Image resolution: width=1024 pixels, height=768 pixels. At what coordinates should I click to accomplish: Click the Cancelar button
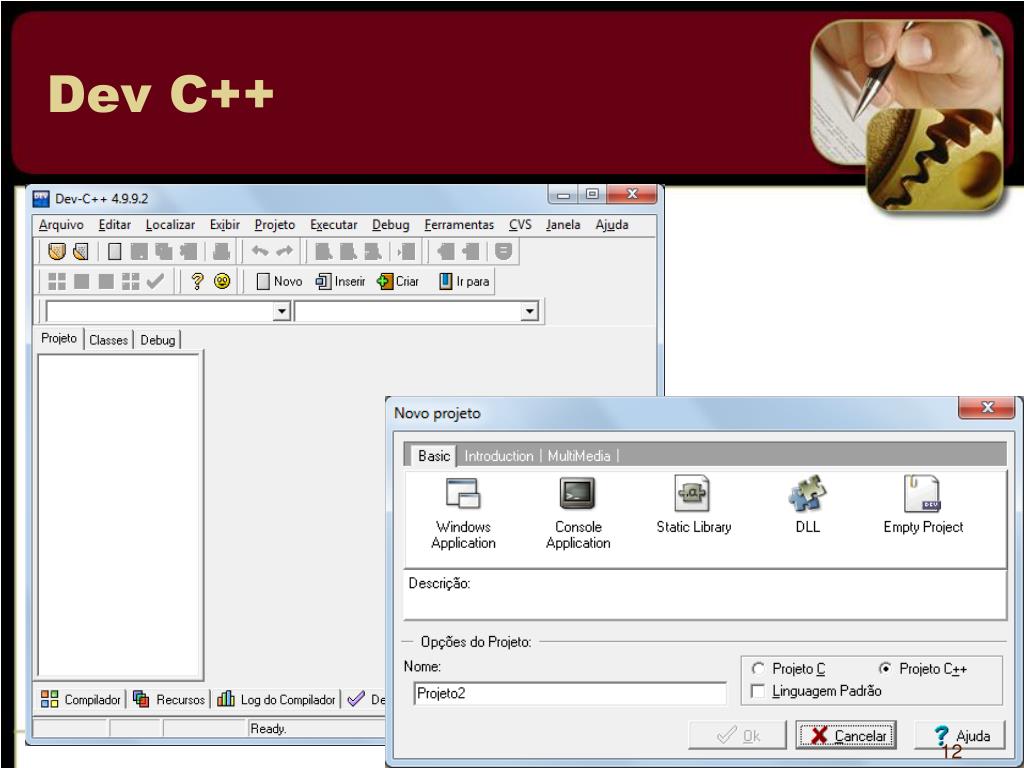pyautogui.click(x=846, y=735)
